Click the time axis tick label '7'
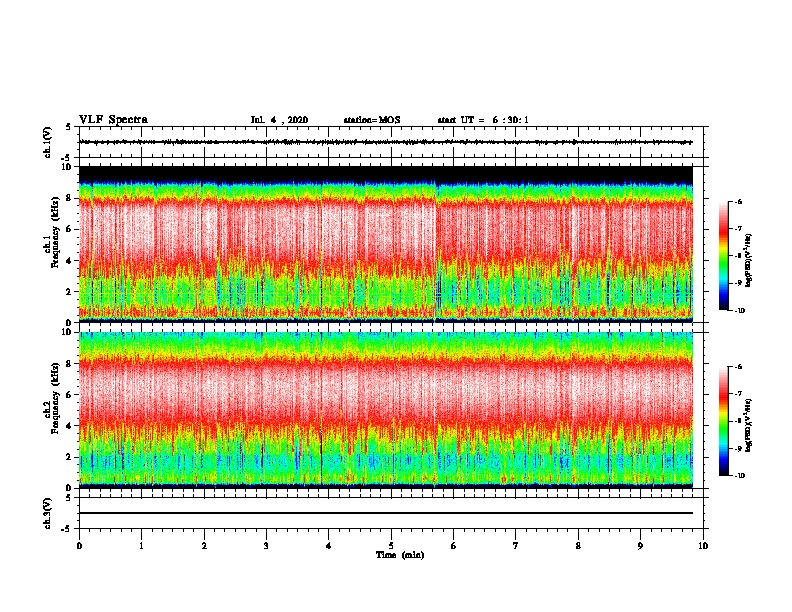 [516, 545]
